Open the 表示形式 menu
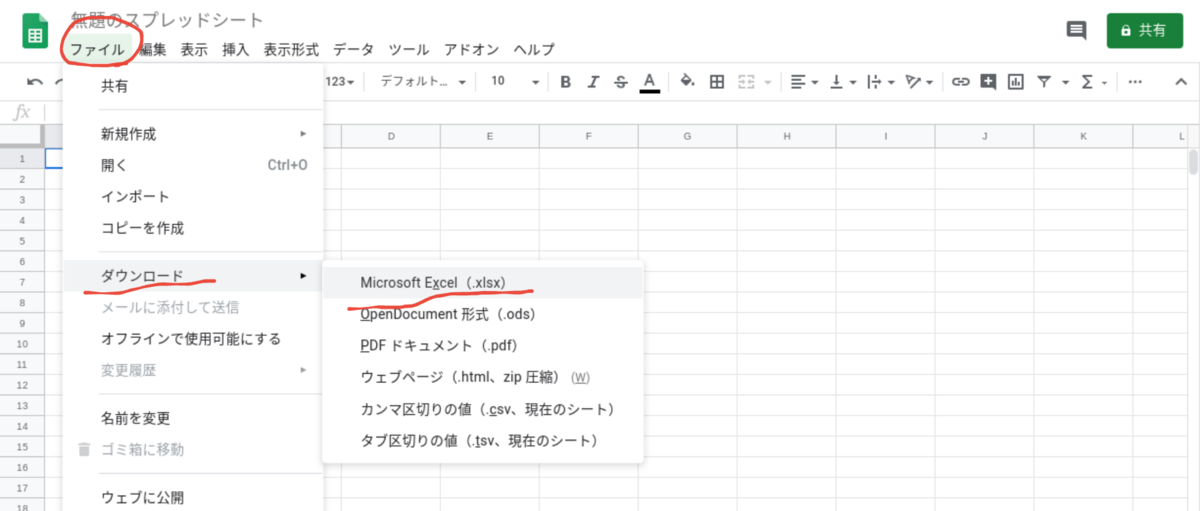 click(x=291, y=49)
